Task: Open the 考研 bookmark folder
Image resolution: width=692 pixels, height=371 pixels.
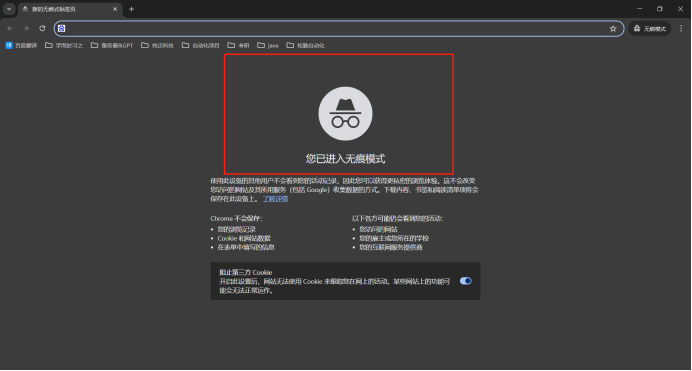Action: (238, 45)
